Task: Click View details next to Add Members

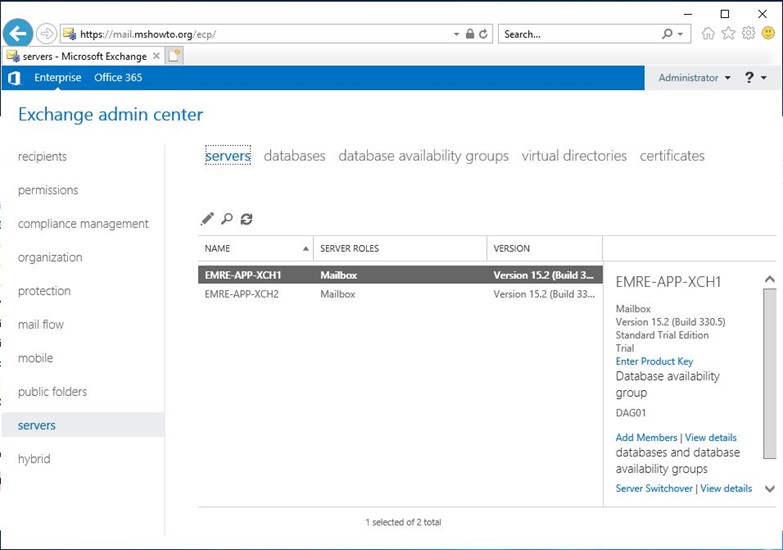Action: click(711, 438)
